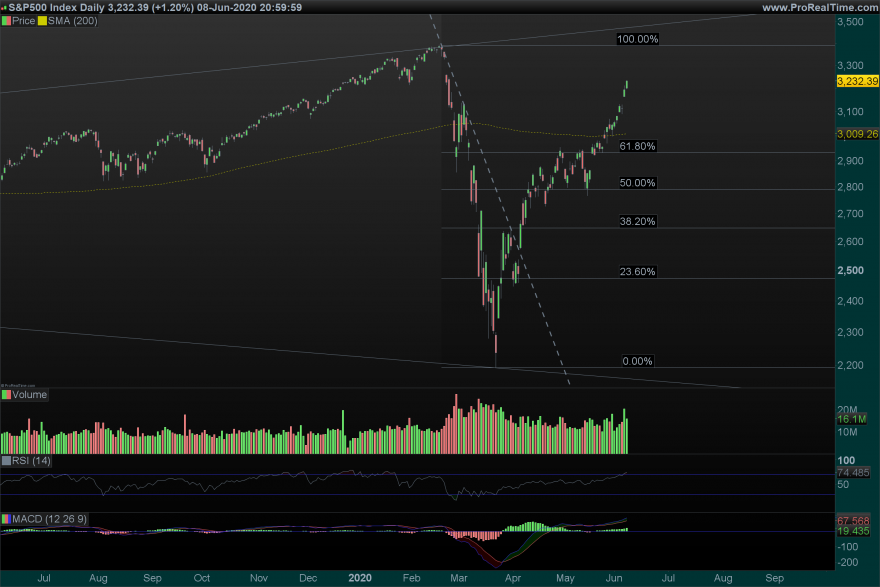Image resolution: width=880 pixels, height=587 pixels.
Task: Open the www.ProRealTime.com link
Action: [x=820, y=6]
